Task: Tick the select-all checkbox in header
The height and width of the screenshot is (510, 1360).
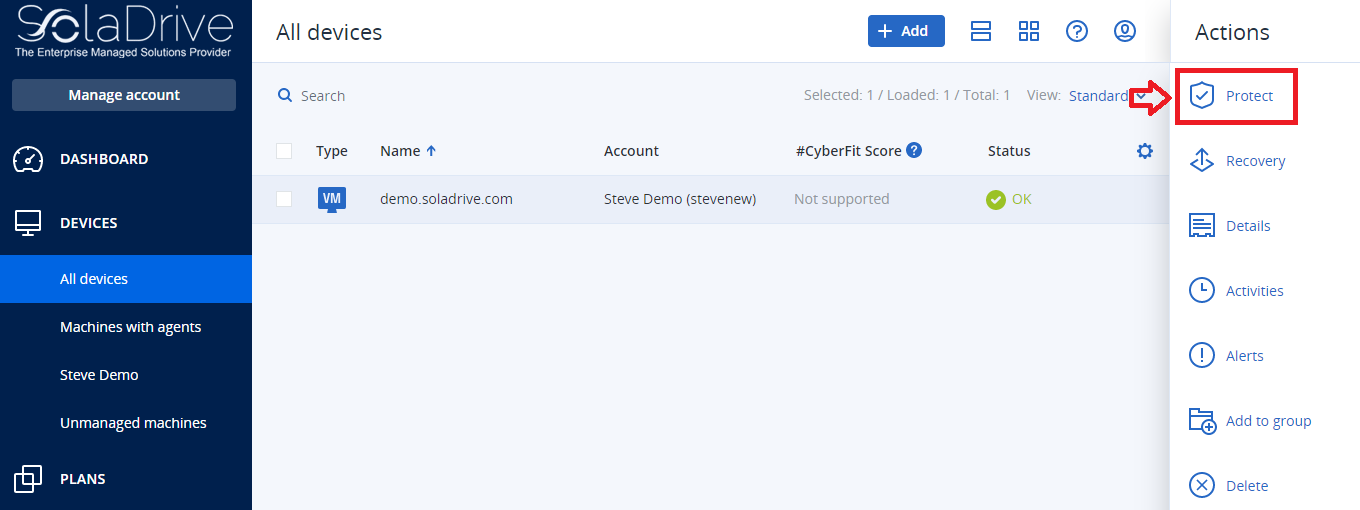Action: (284, 151)
